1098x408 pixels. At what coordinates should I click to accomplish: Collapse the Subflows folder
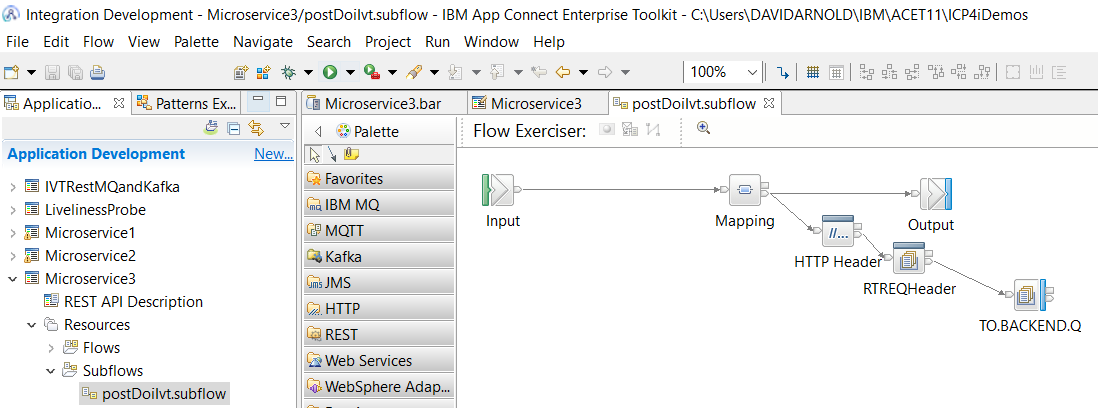point(50,370)
